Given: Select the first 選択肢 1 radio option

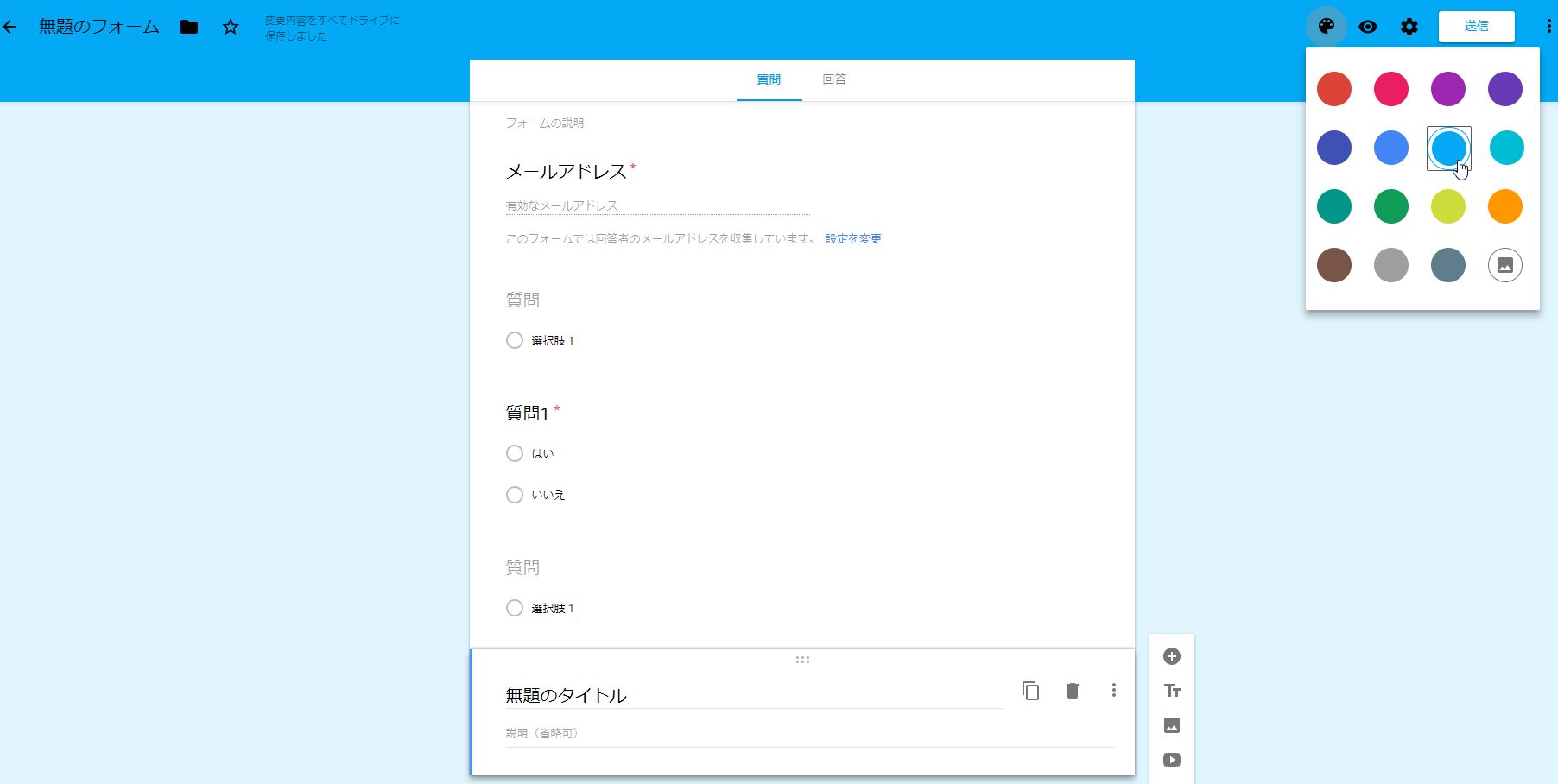Looking at the screenshot, I should (515, 340).
